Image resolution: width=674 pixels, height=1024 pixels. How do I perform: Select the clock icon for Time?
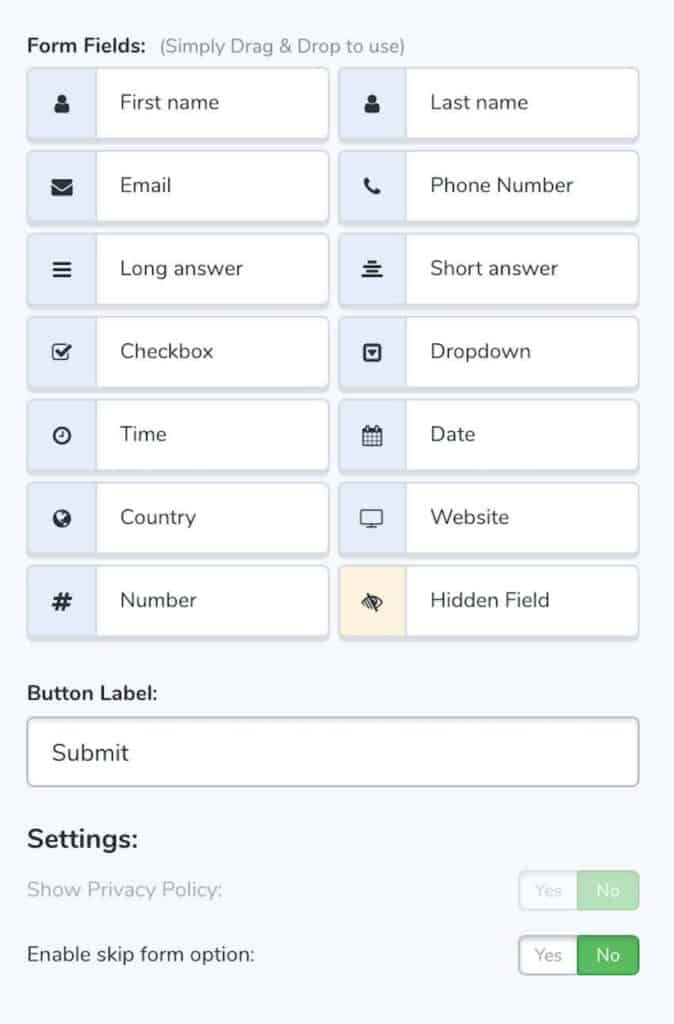click(62, 436)
